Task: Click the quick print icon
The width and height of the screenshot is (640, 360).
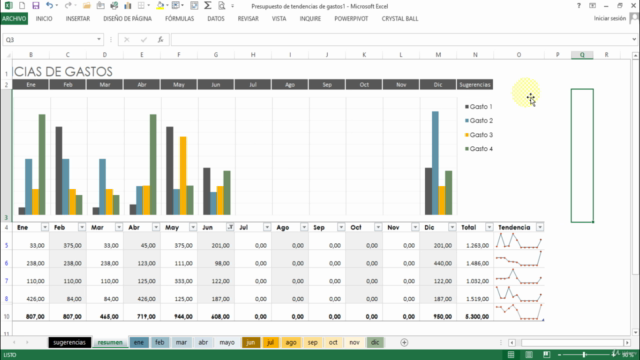Action: [114, 6]
